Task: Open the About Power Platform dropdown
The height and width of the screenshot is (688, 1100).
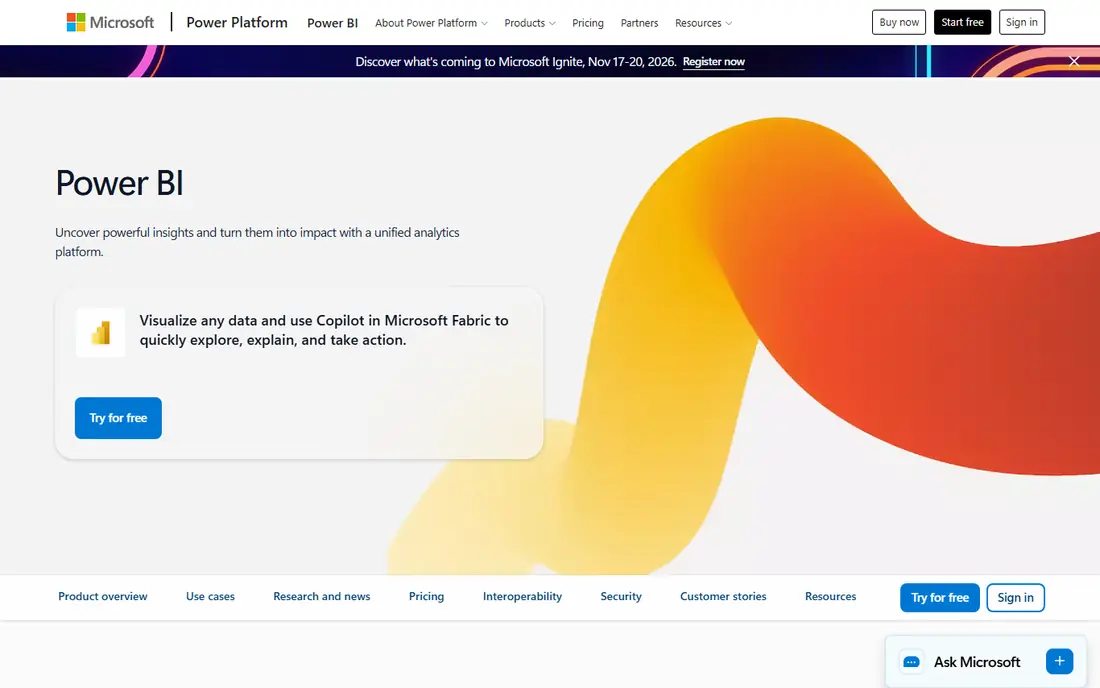Action: [431, 23]
